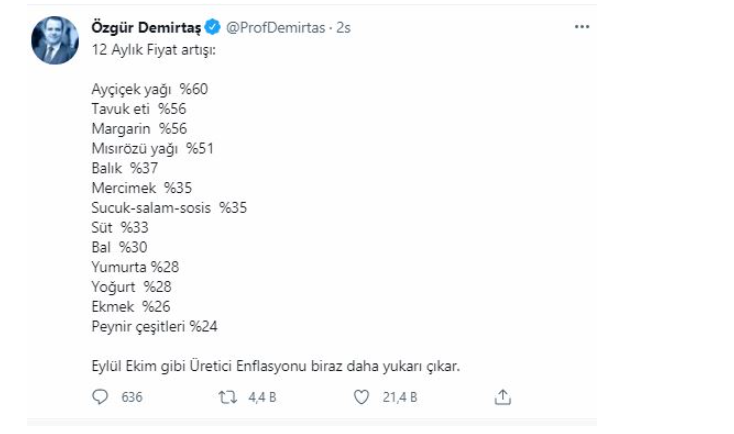Image resolution: width=734 pixels, height=434 pixels.
Task: Click the 'Ayçiçek yağı %60' line
Action: 149,89
